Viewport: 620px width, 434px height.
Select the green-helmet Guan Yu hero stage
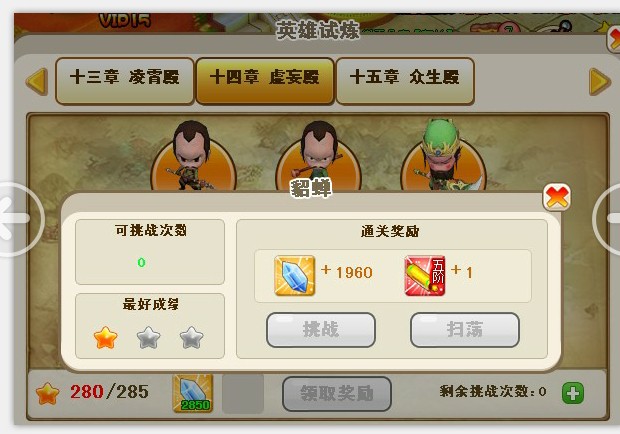(x=443, y=156)
